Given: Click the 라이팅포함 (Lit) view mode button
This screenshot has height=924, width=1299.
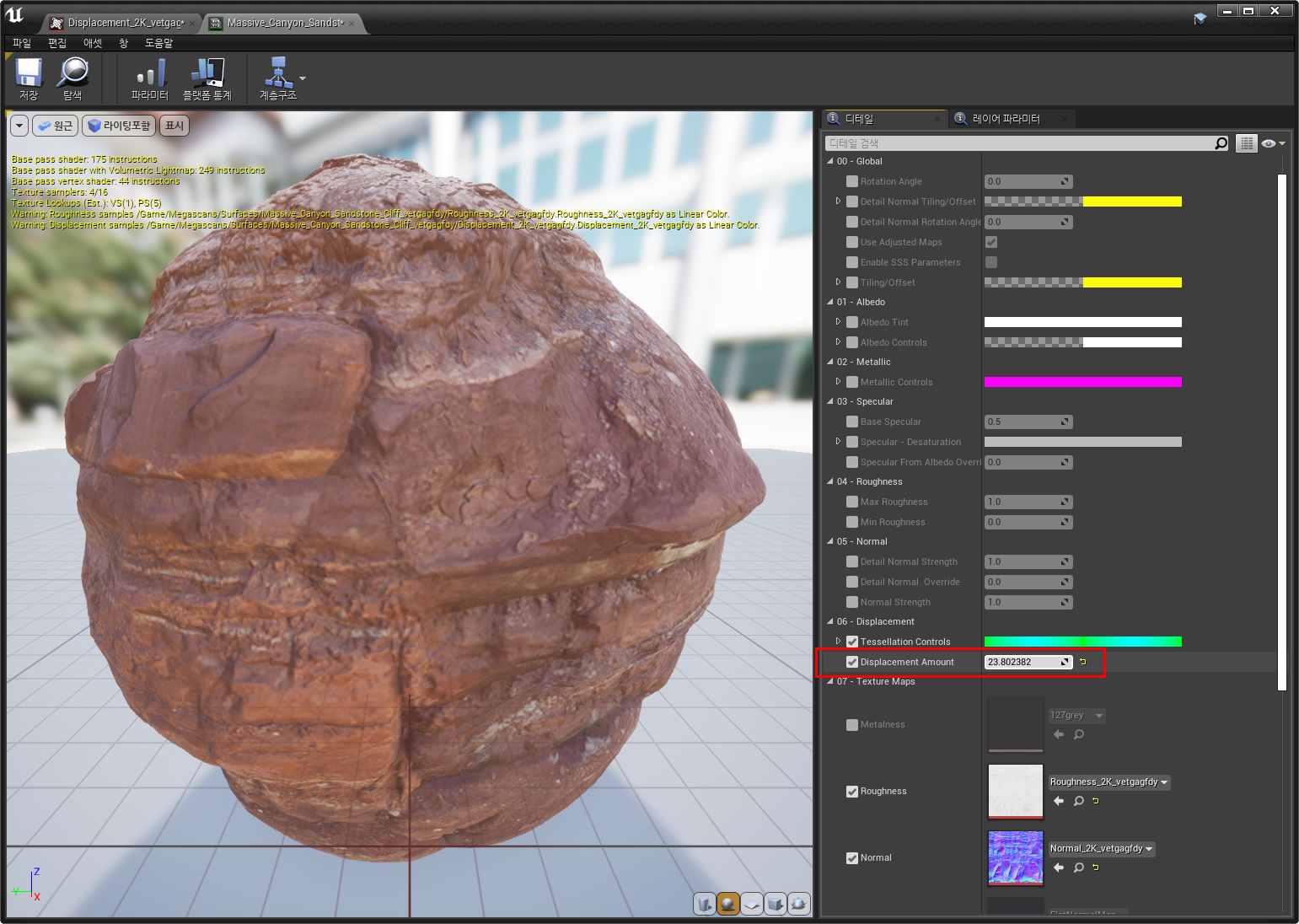Looking at the screenshot, I should [119, 126].
